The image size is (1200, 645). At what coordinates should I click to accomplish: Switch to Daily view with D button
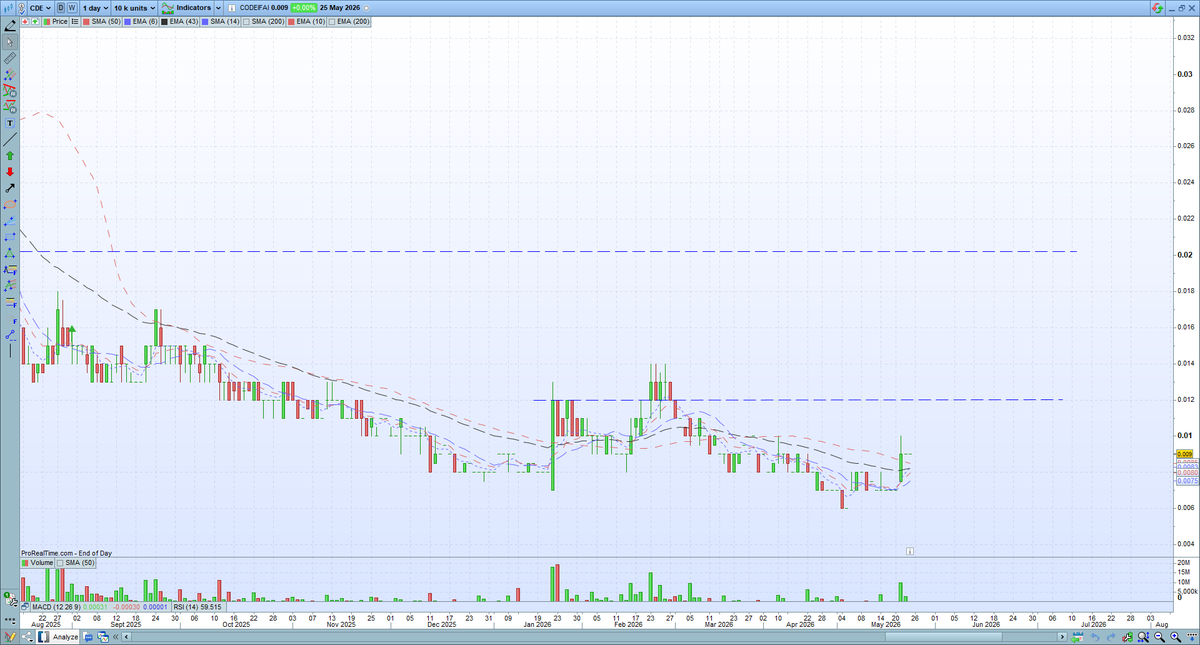pyautogui.click(x=61, y=8)
